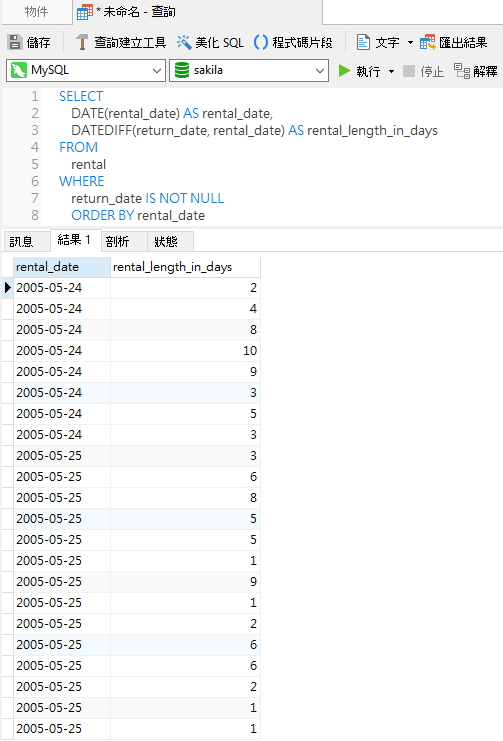This screenshot has width=503, height=741.
Task: Open the Query Builder tool icon
Action: coord(82,43)
